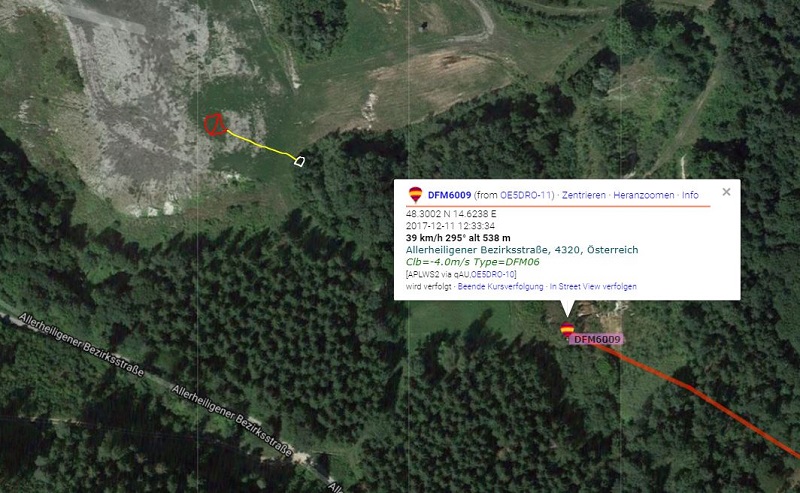Click the Allerheiligener Bezirksstraße address in the popup
Viewport: 800px width, 493px height.
tap(522, 250)
